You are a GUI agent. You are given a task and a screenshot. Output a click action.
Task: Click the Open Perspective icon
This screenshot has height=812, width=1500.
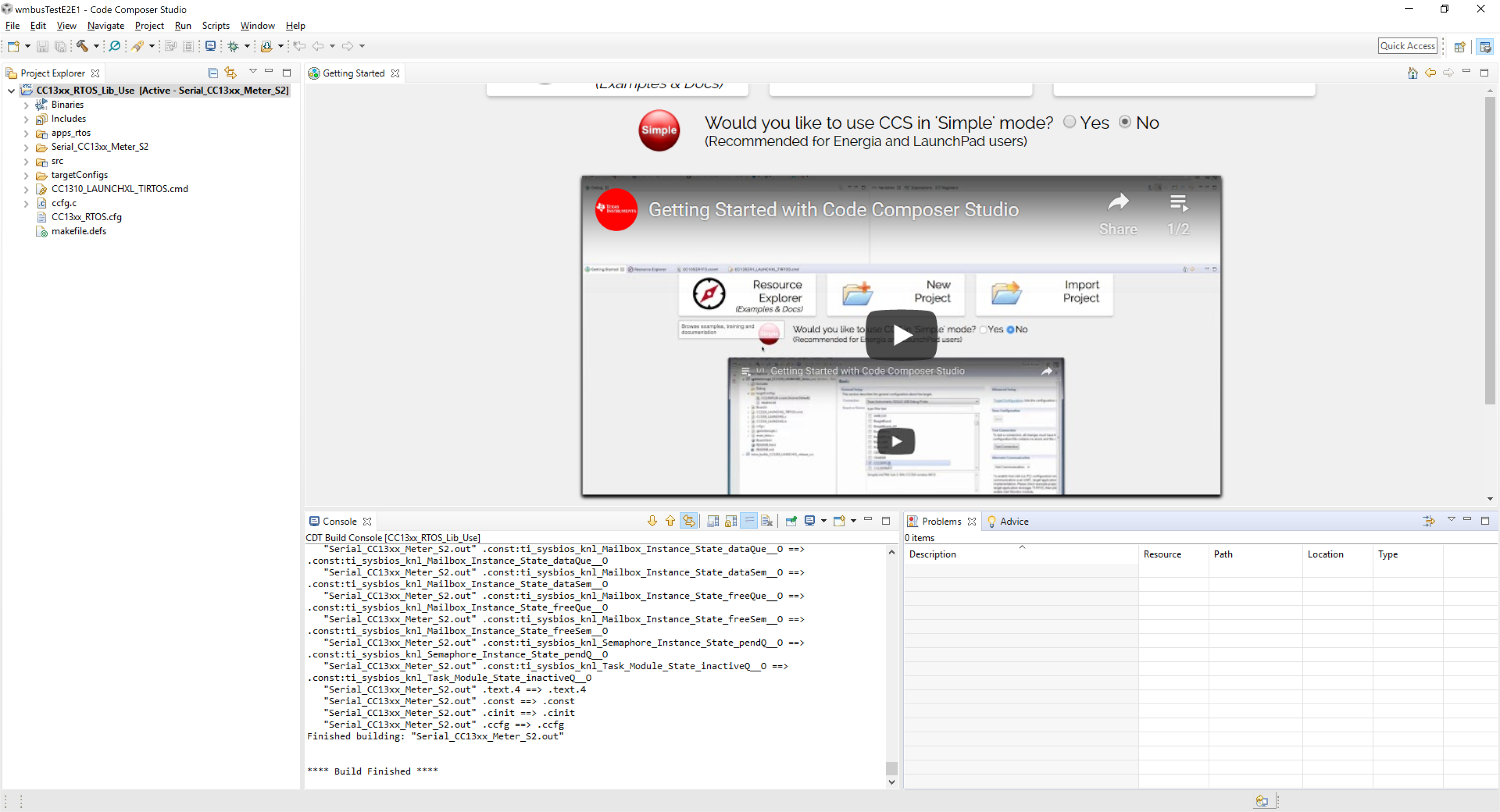[x=1460, y=47]
